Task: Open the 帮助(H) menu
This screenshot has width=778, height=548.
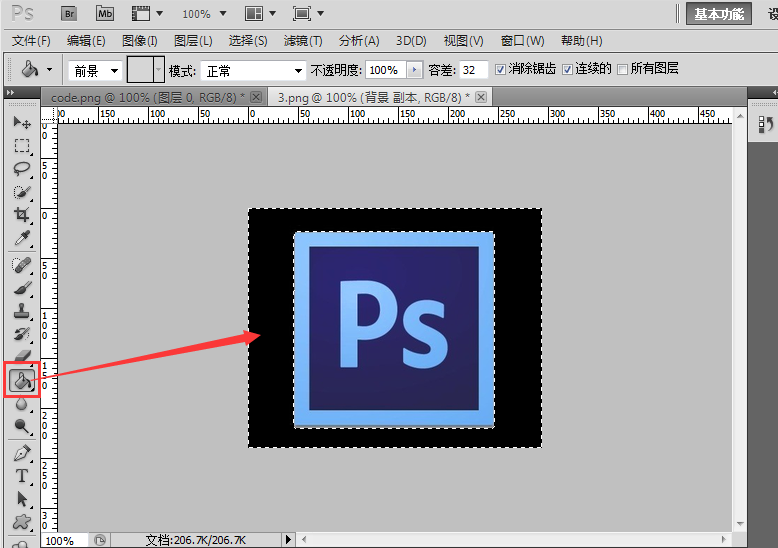Action: (582, 41)
